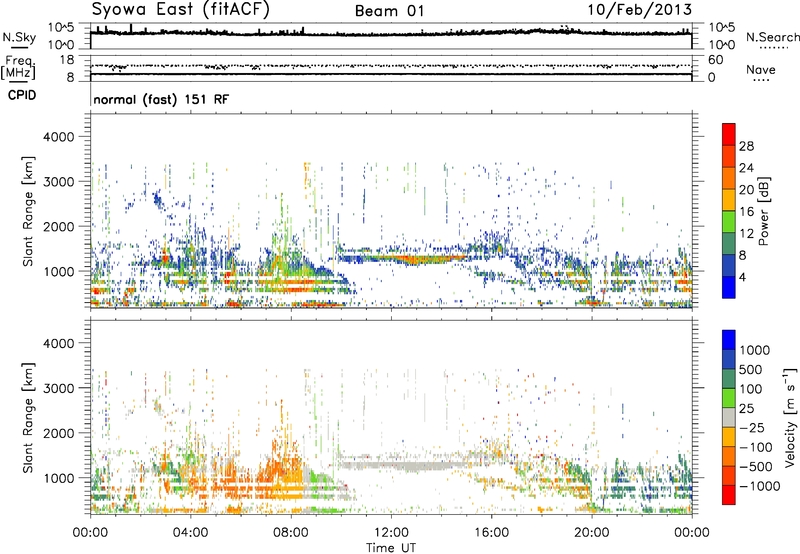Click the '-100' Velocity colorbar label
800x554 pixels.
[x=756, y=447]
